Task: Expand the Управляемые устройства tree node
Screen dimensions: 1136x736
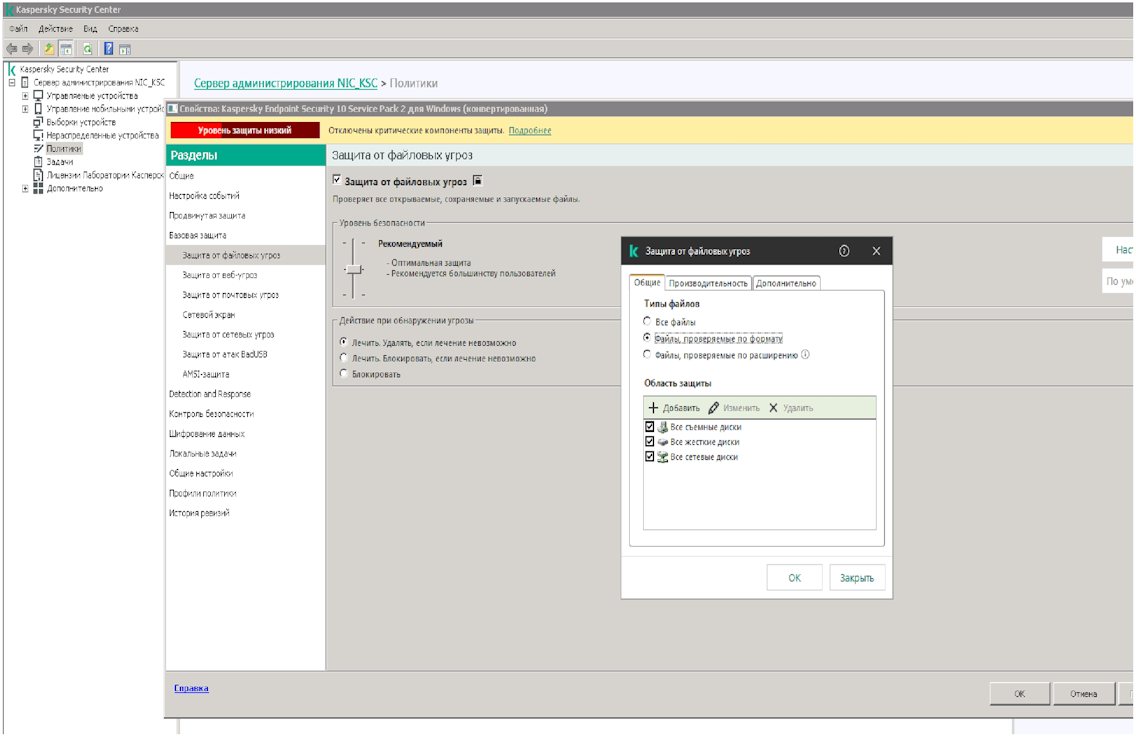Action: [x=26, y=95]
